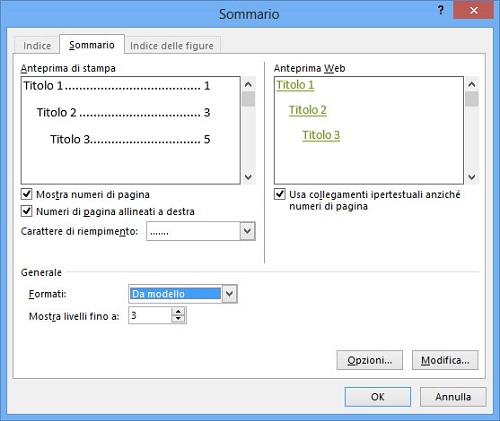500x421 pixels.
Task: Click up arrow in Anteprima Web scrollbar
Action: (x=472, y=84)
